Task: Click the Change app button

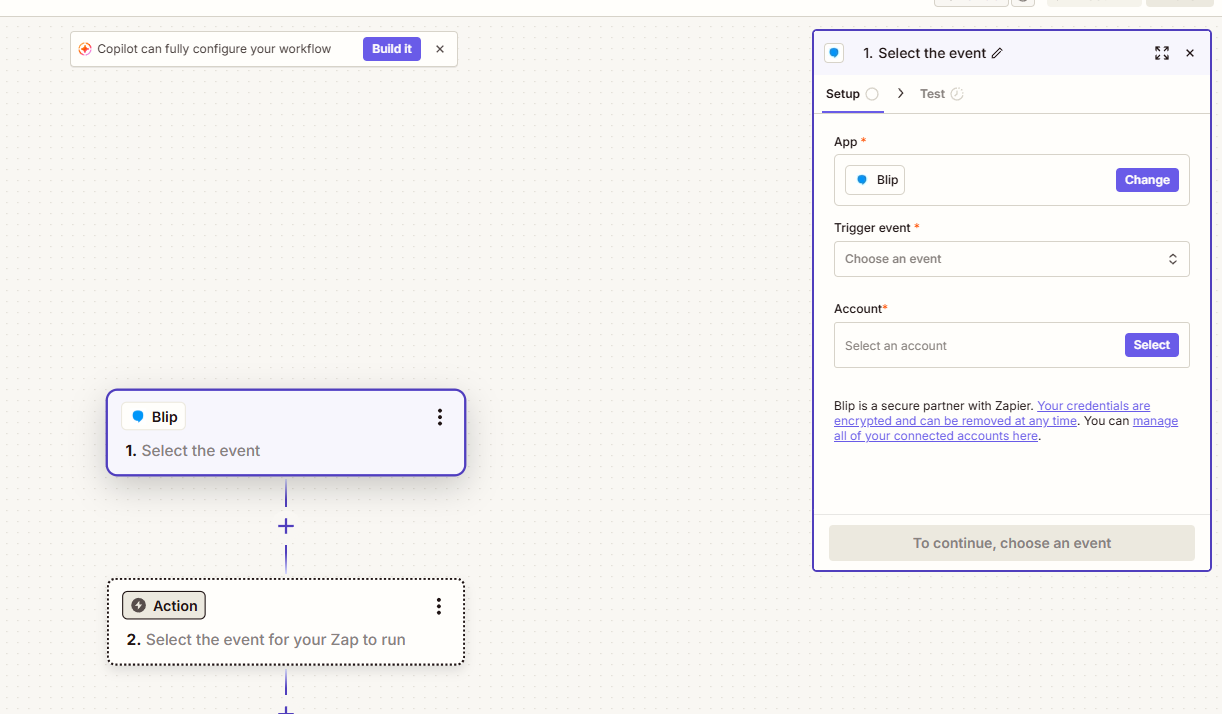Action: click(x=1147, y=180)
